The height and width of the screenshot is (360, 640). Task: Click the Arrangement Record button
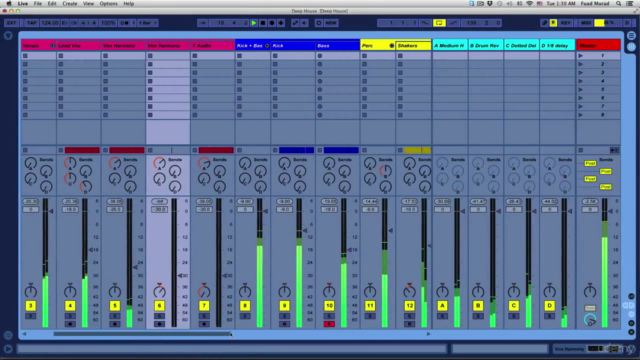point(272,23)
